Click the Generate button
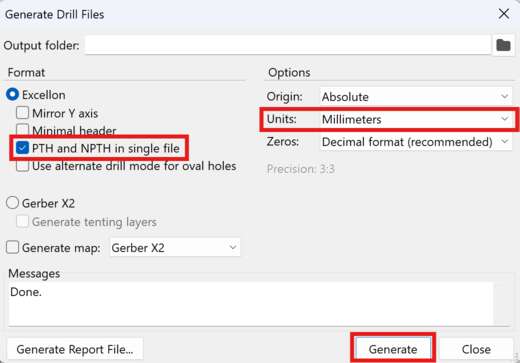The width and height of the screenshot is (520, 363). 393,349
